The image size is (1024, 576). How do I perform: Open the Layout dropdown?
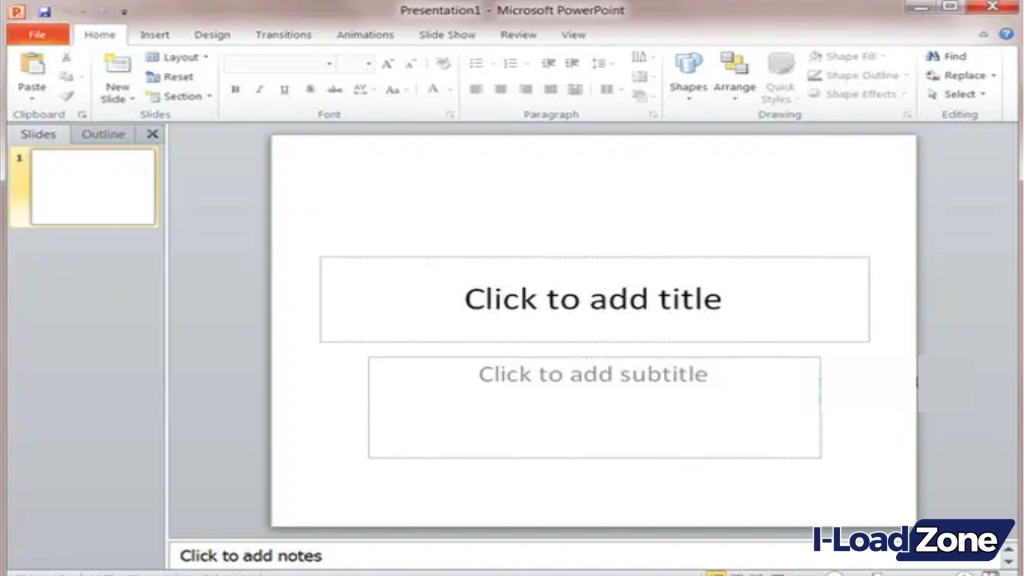pyautogui.click(x=178, y=57)
